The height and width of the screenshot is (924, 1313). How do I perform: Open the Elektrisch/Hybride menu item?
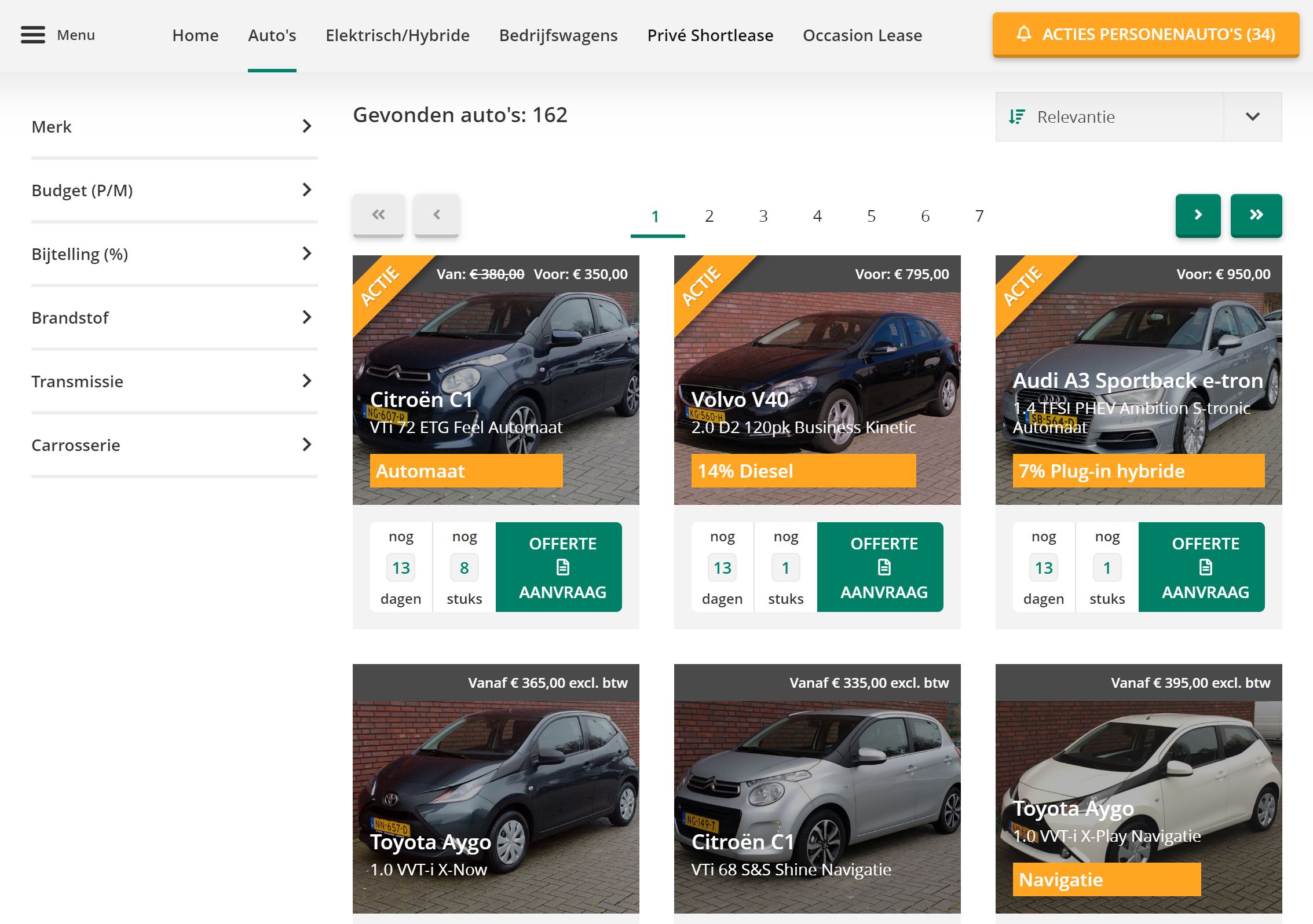click(397, 35)
